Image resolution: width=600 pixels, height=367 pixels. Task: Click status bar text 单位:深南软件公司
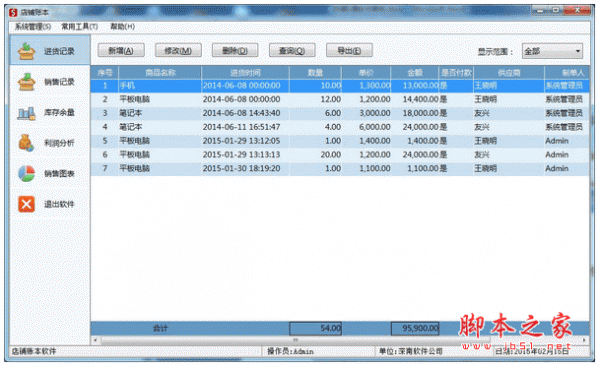point(410,351)
